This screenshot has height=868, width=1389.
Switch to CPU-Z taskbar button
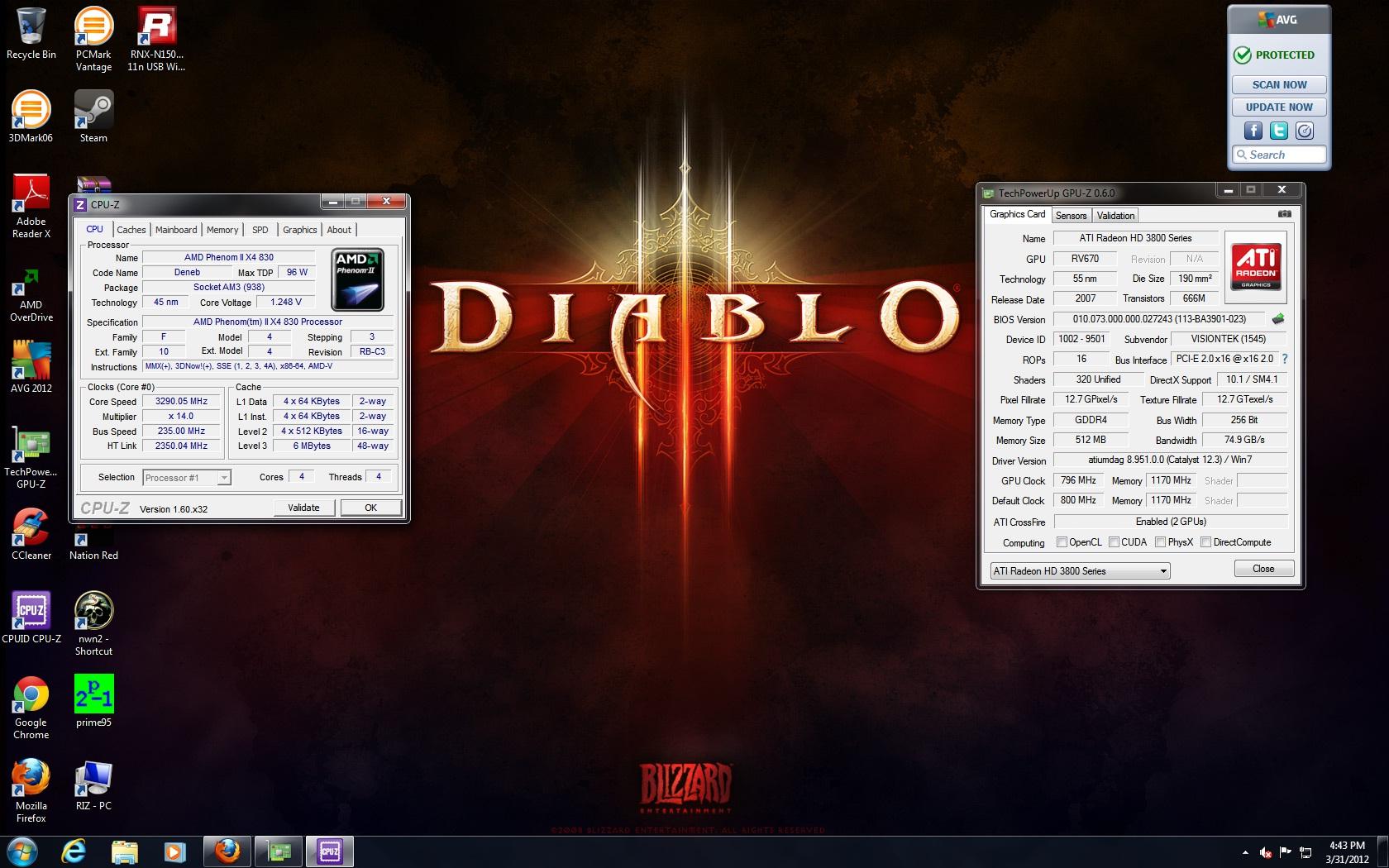tap(330, 851)
